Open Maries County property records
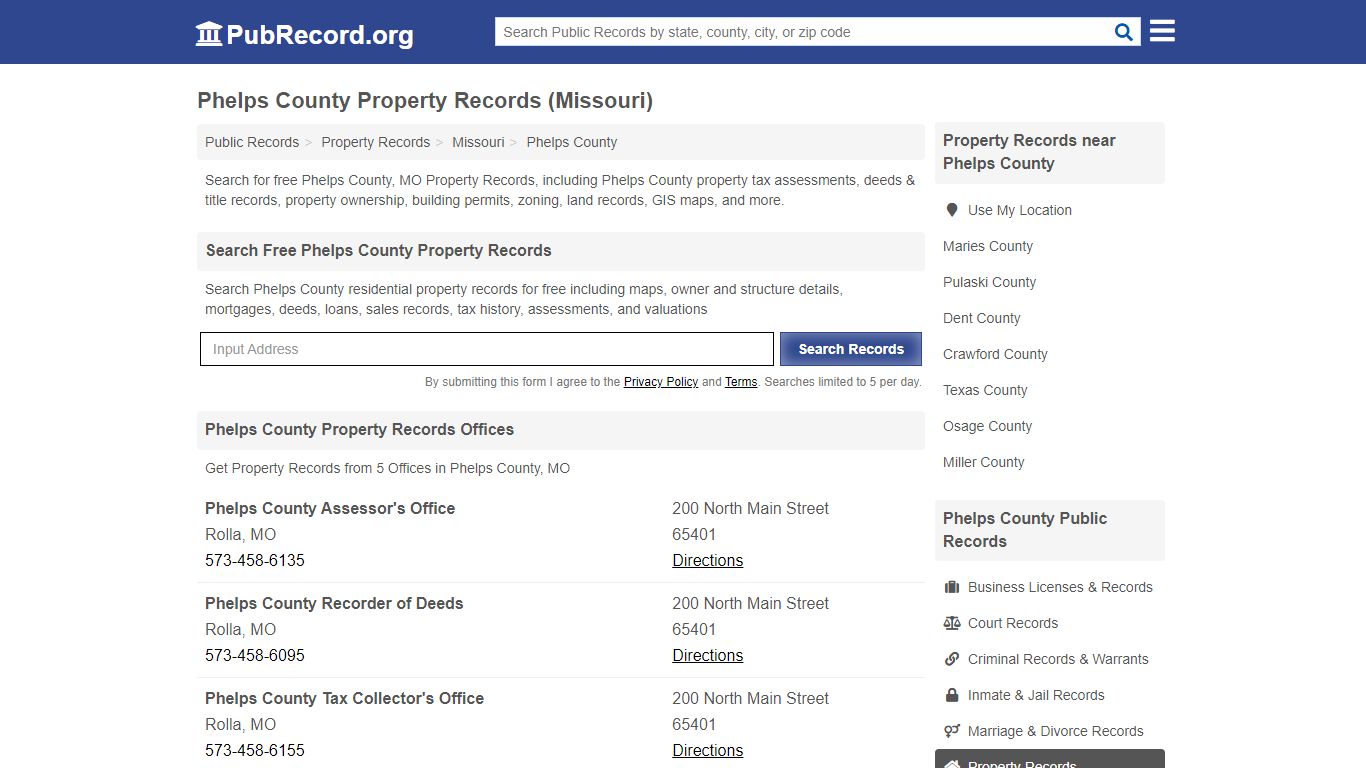 coord(988,246)
